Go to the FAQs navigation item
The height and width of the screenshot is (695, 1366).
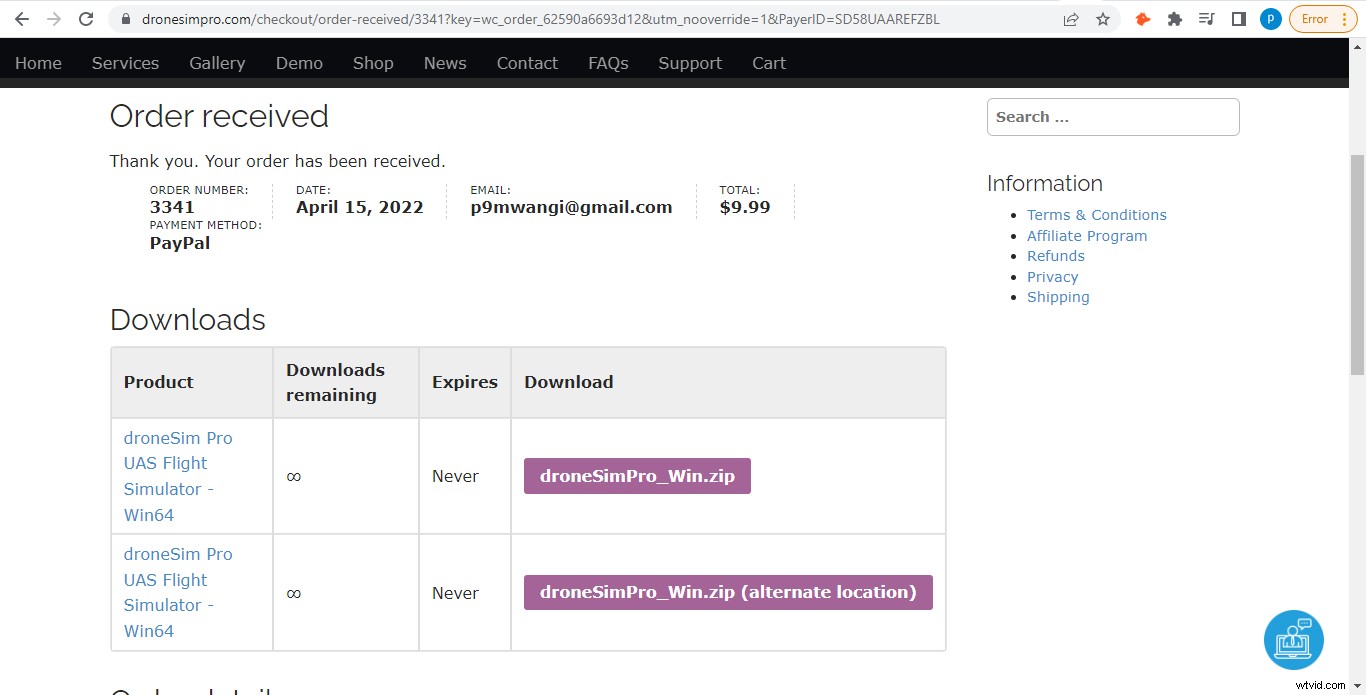pos(608,63)
